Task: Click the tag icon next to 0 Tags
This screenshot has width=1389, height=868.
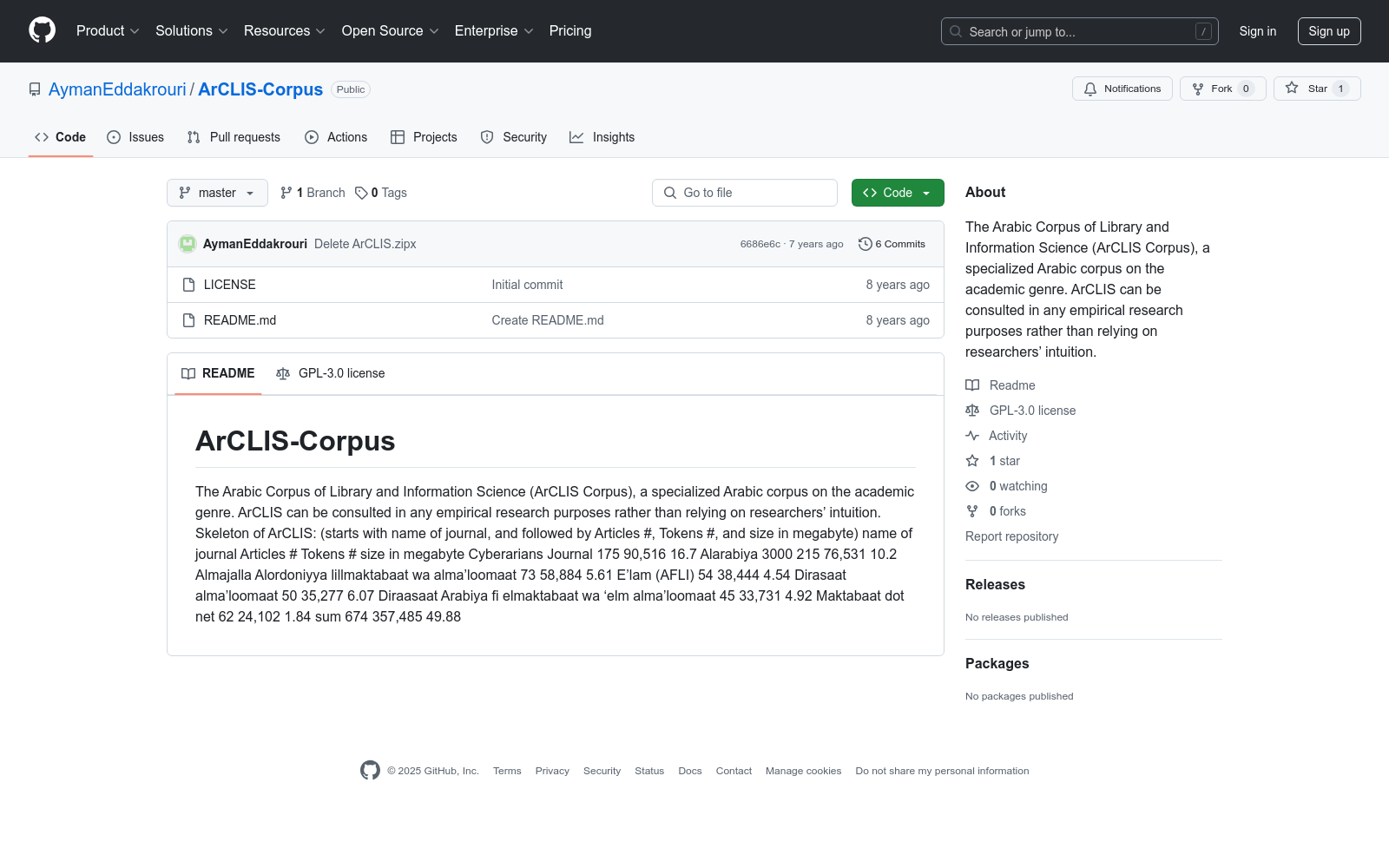Action: coord(361,193)
